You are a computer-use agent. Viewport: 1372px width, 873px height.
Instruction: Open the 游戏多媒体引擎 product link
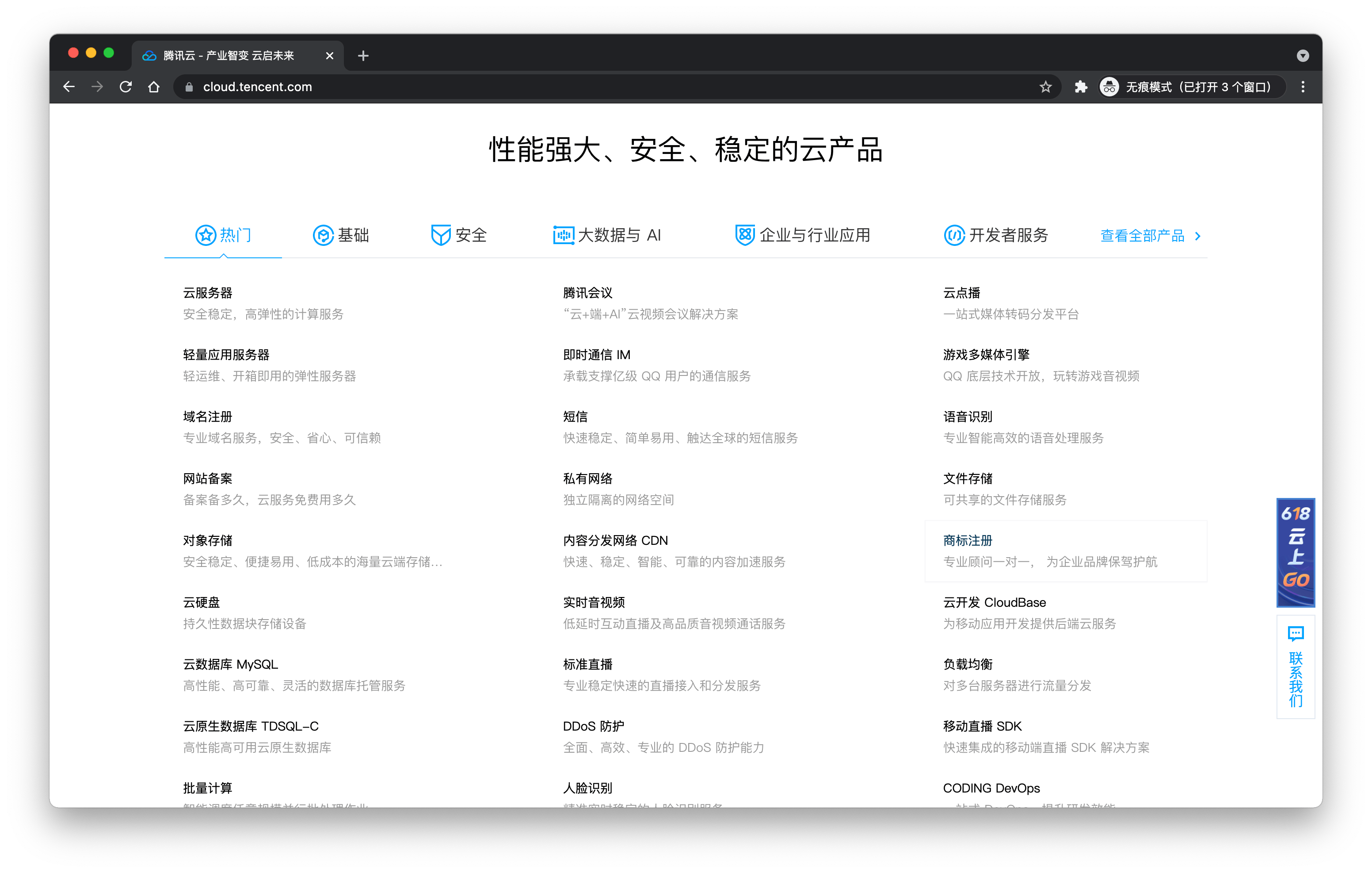click(986, 355)
